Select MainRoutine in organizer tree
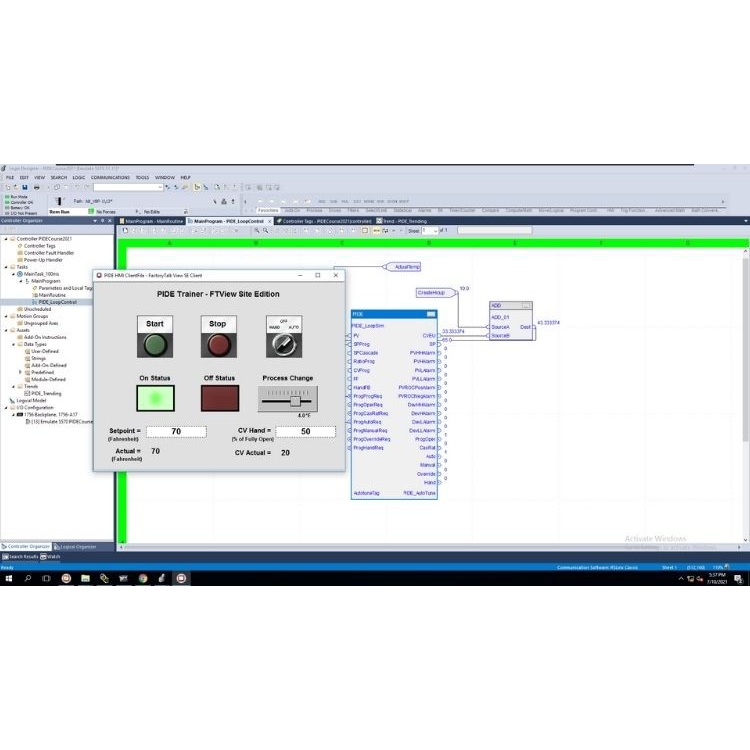Image resolution: width=750 pixels, height=750 pixels. point(52,295)
